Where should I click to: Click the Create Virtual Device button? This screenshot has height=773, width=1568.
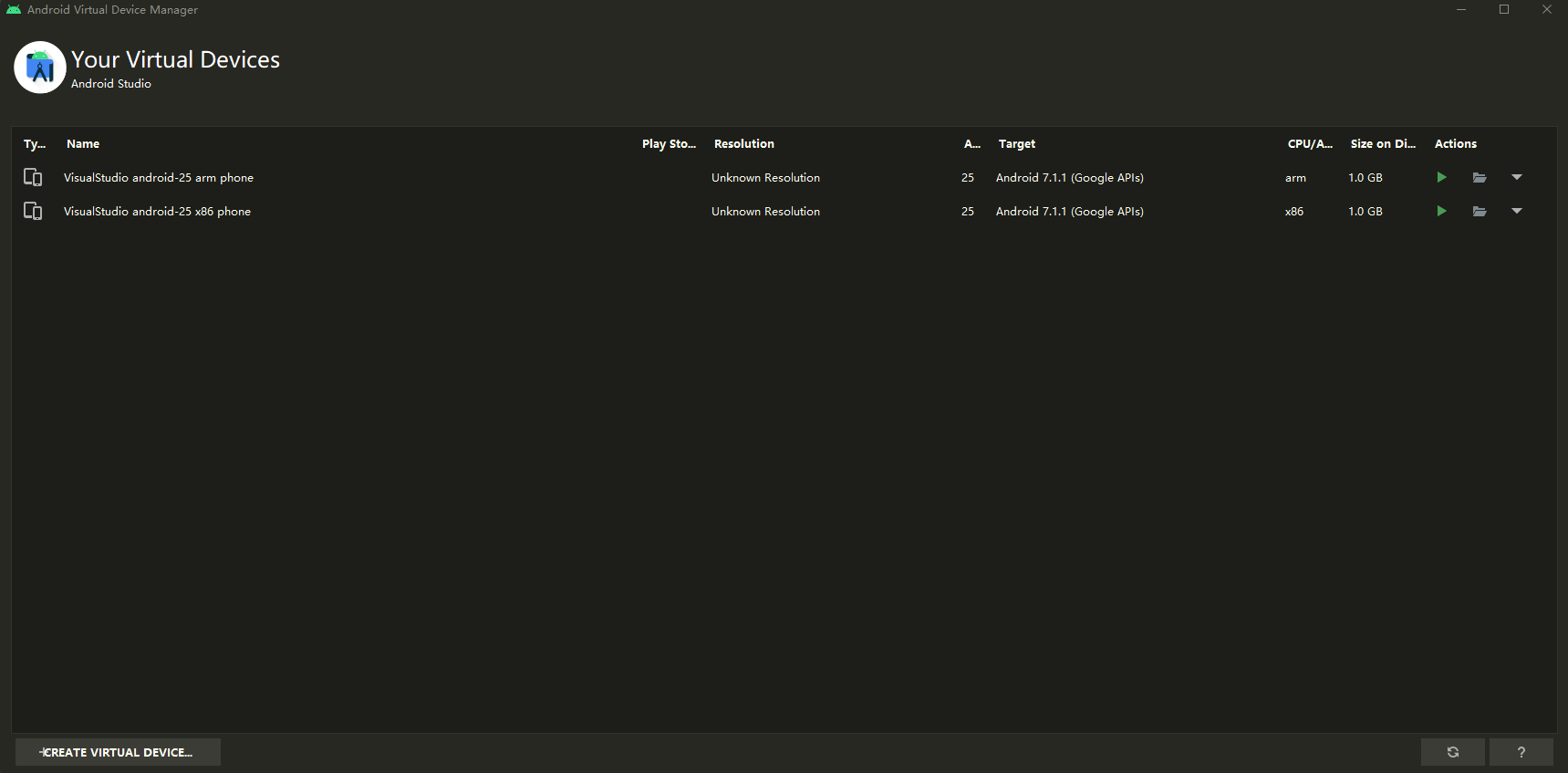pos(118,752)
